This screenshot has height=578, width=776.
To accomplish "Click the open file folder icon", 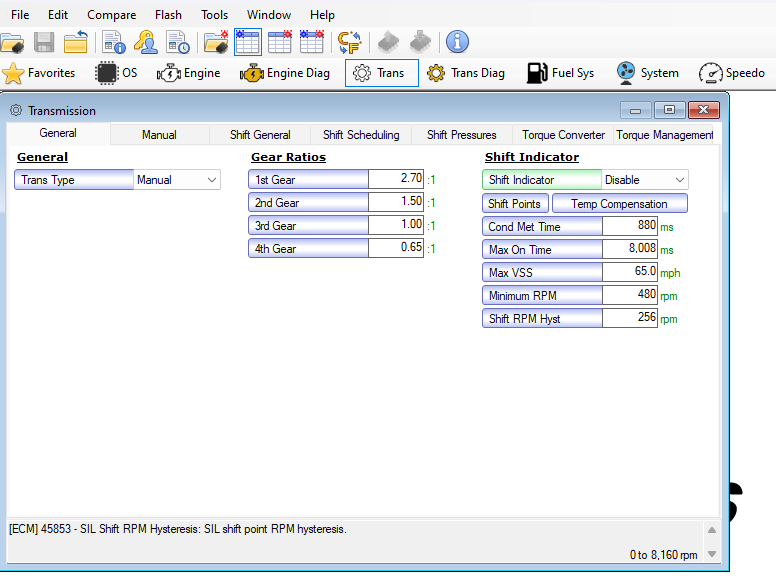I will [12, 42].
